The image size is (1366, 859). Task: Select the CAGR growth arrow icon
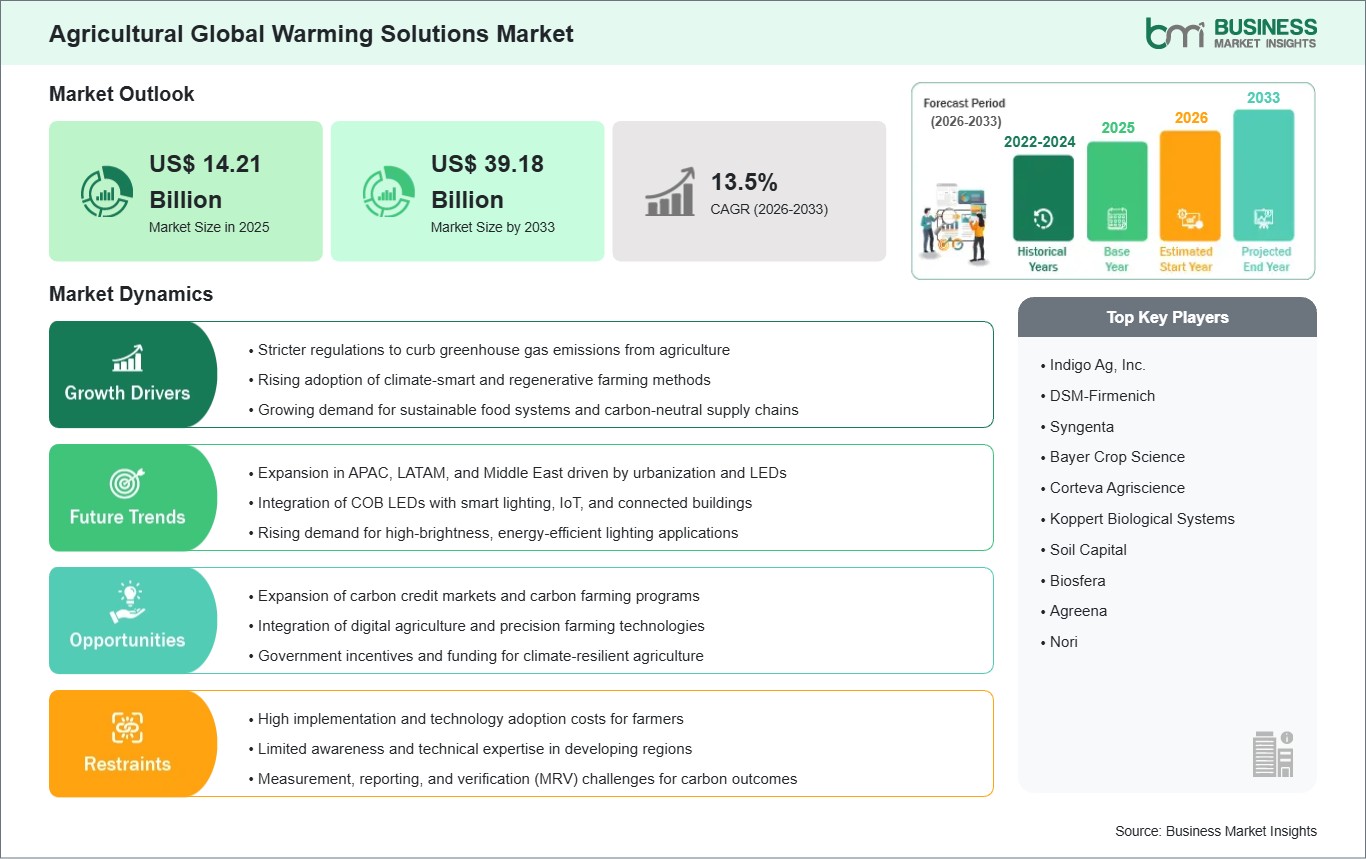coord(668,191)
